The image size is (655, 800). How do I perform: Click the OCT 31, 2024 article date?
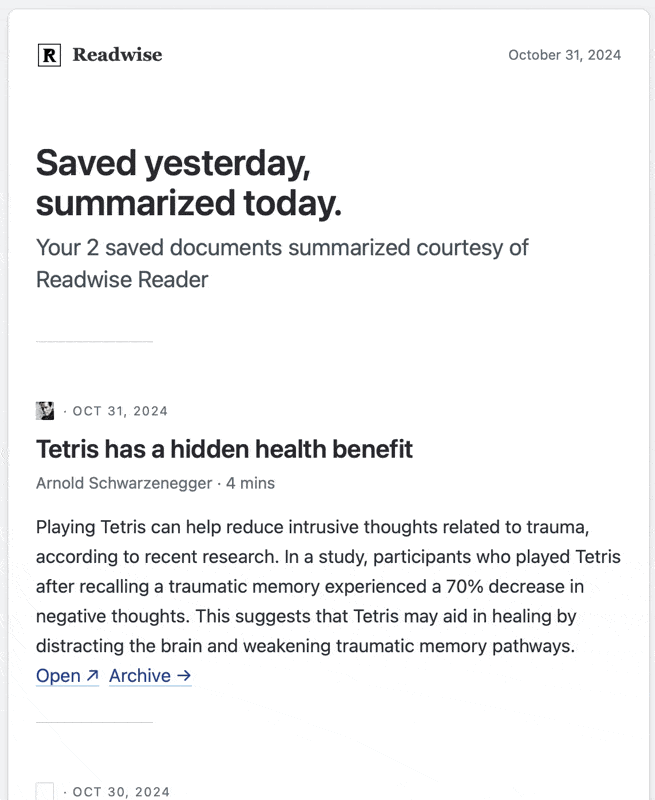click(120, 411)
